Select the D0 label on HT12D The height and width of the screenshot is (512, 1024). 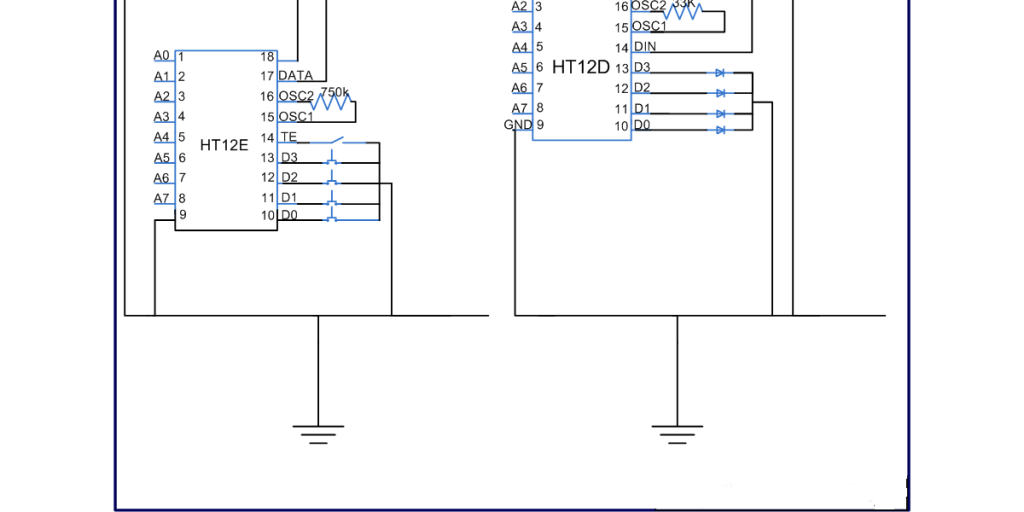click(x=642, y=124)
